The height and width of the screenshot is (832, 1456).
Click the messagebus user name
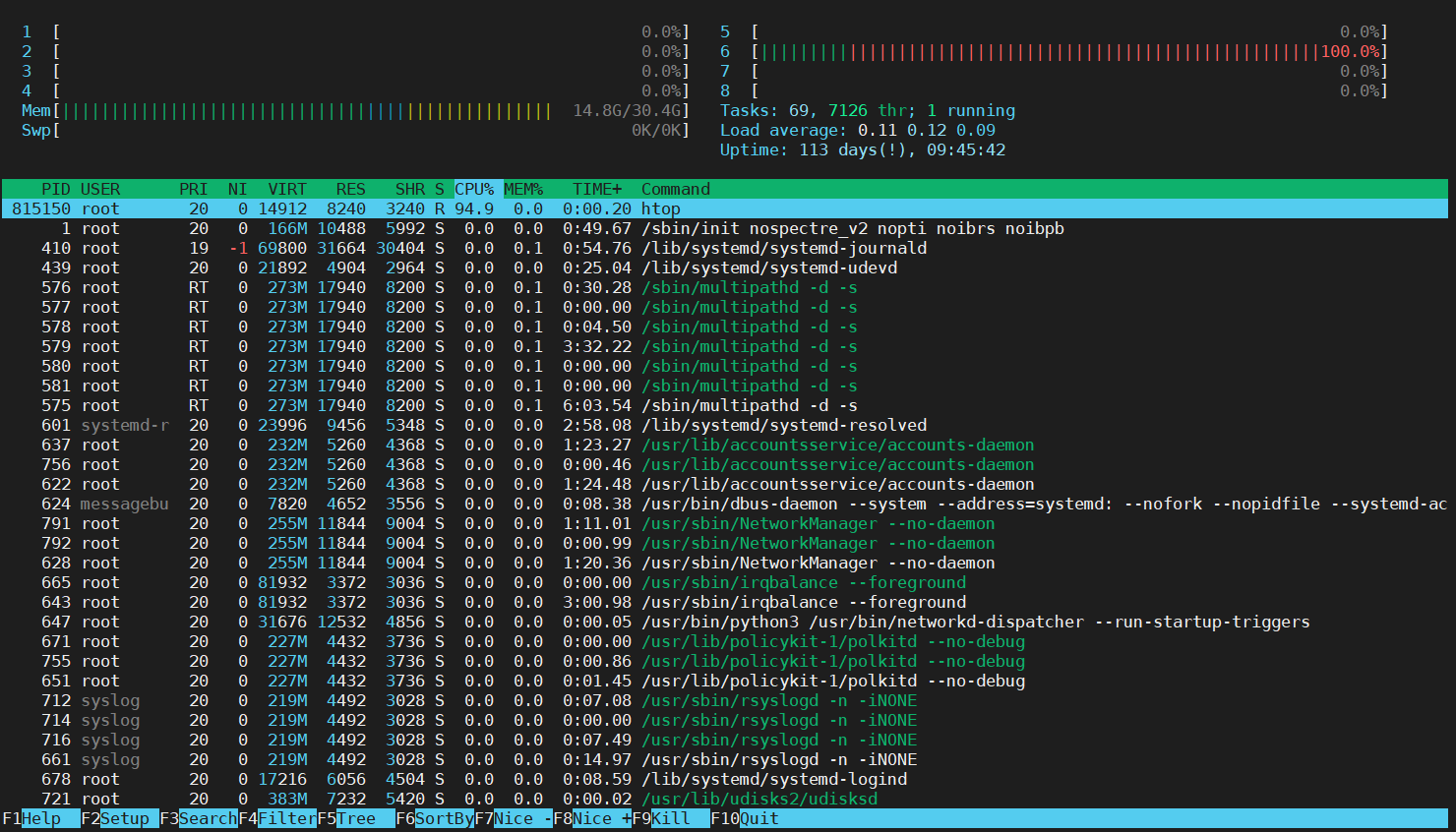(x=125, y=504)
